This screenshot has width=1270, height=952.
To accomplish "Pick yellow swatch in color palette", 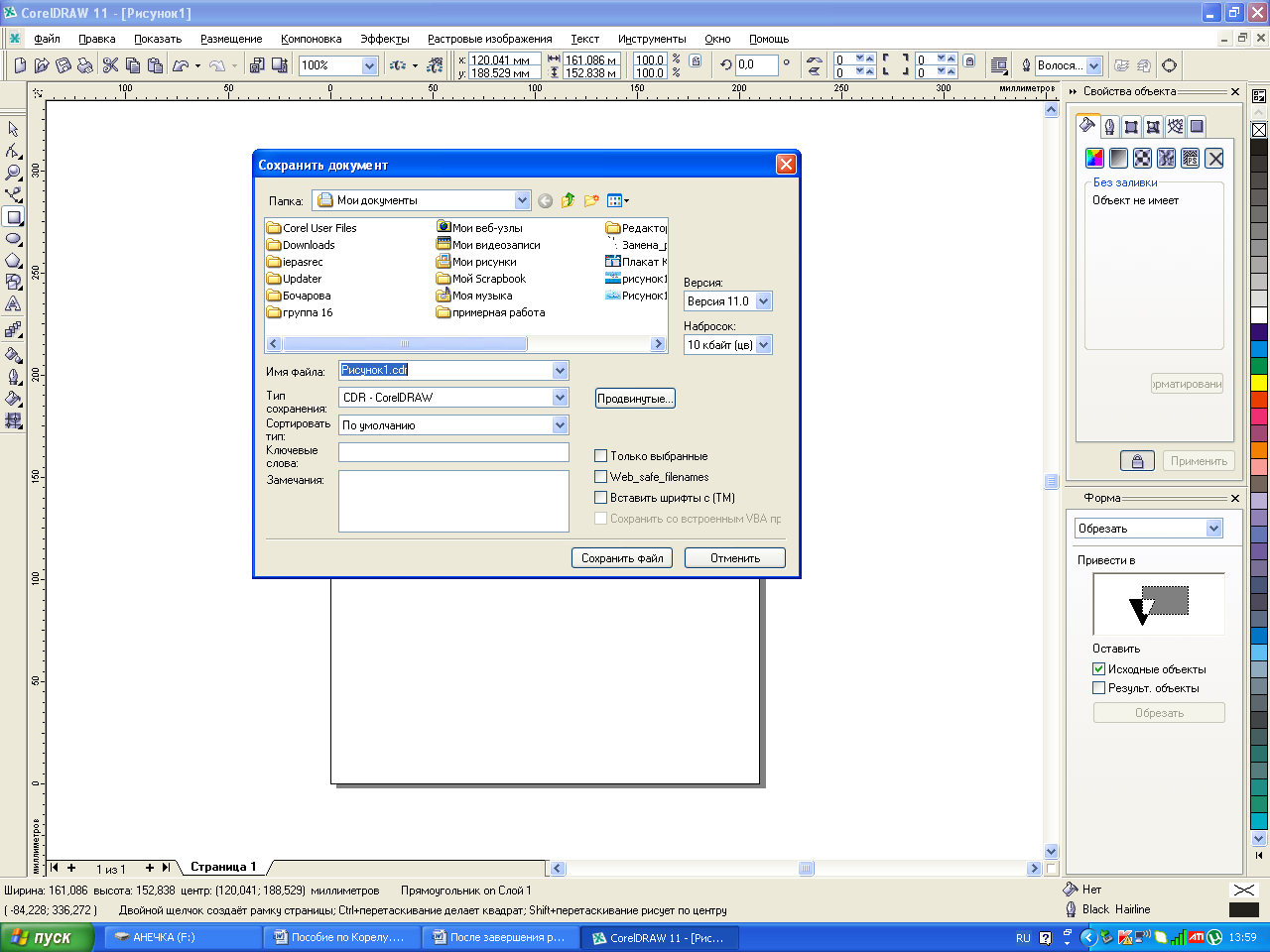I will 1259,382.
